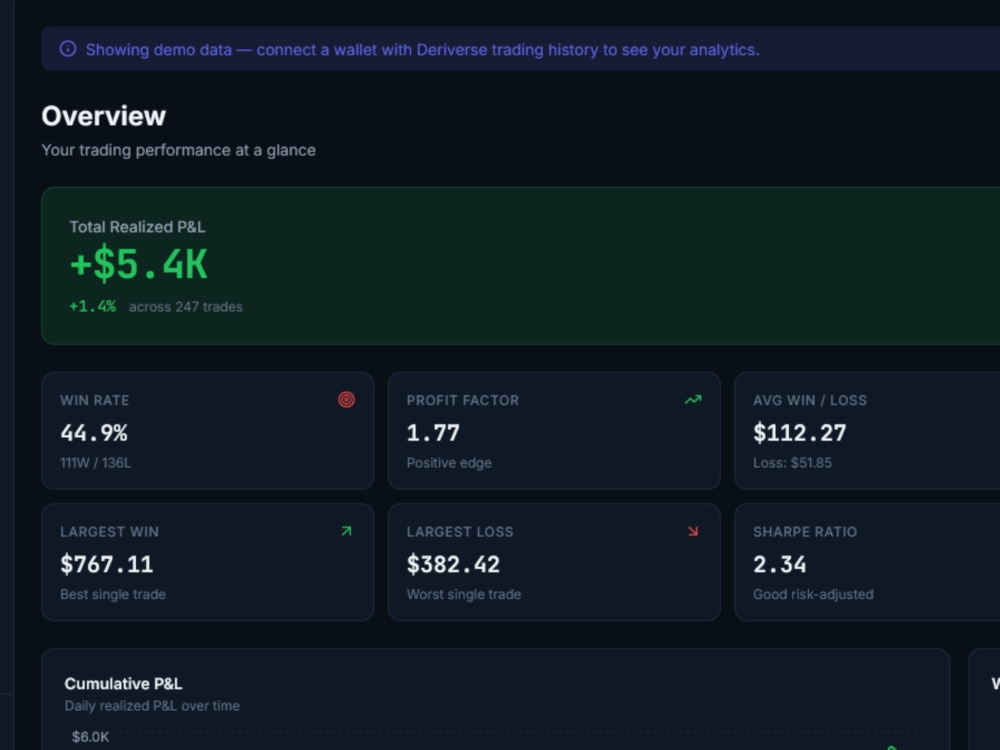Image resolution: width=1000 pixels, height=750 pixels.
Task: Click the AVG WIN / LOSS label
Action: pos(810,401)
